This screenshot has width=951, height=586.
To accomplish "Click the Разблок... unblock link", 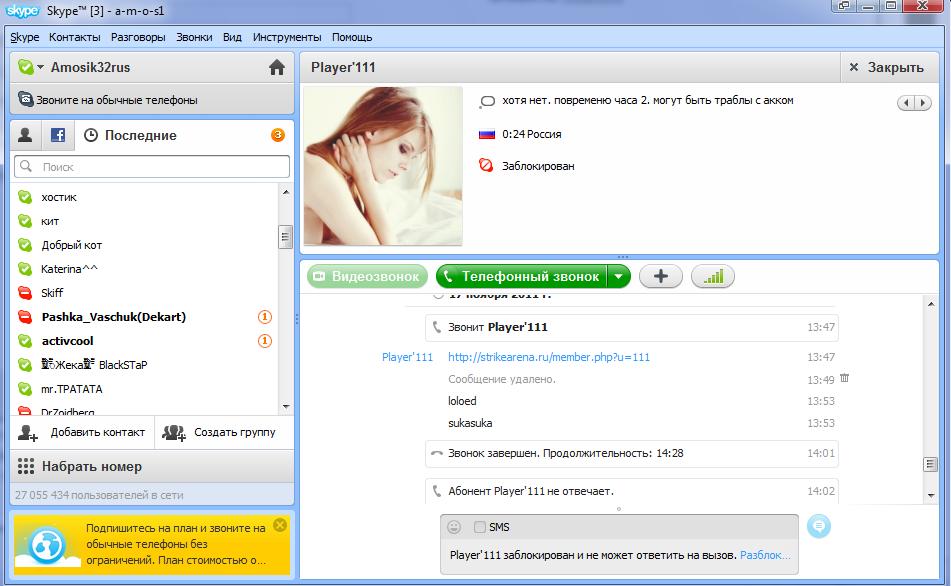I will (765, 555).
